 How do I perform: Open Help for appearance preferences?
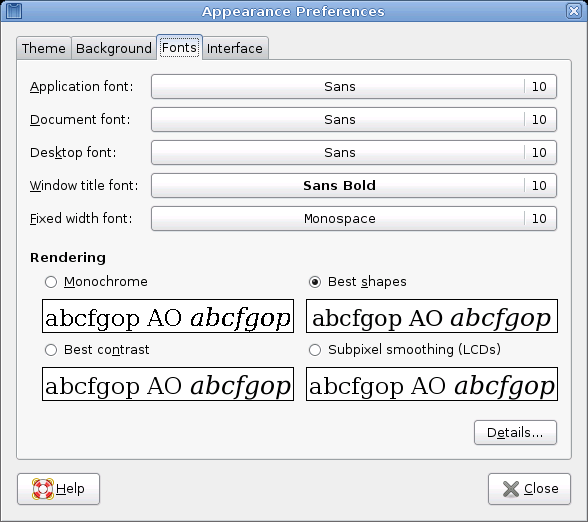tap(58, 489)
